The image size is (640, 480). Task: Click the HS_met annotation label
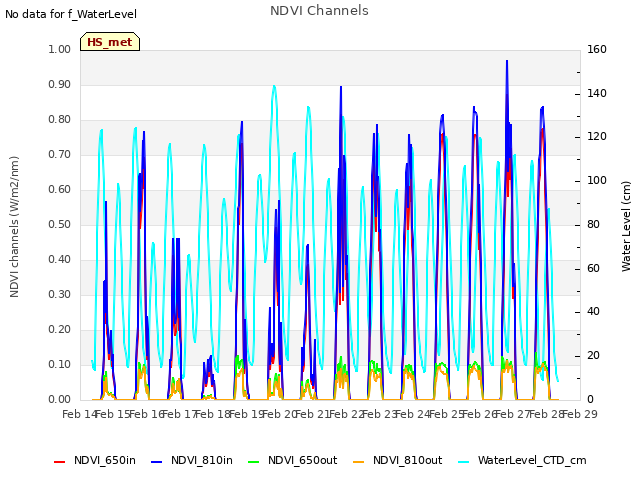click(110, 42)
